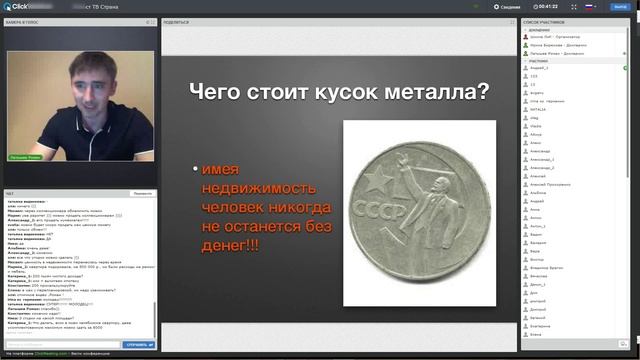Click the chat panel vertical scrollbar
640x360 pixels.
click(155, 320)
